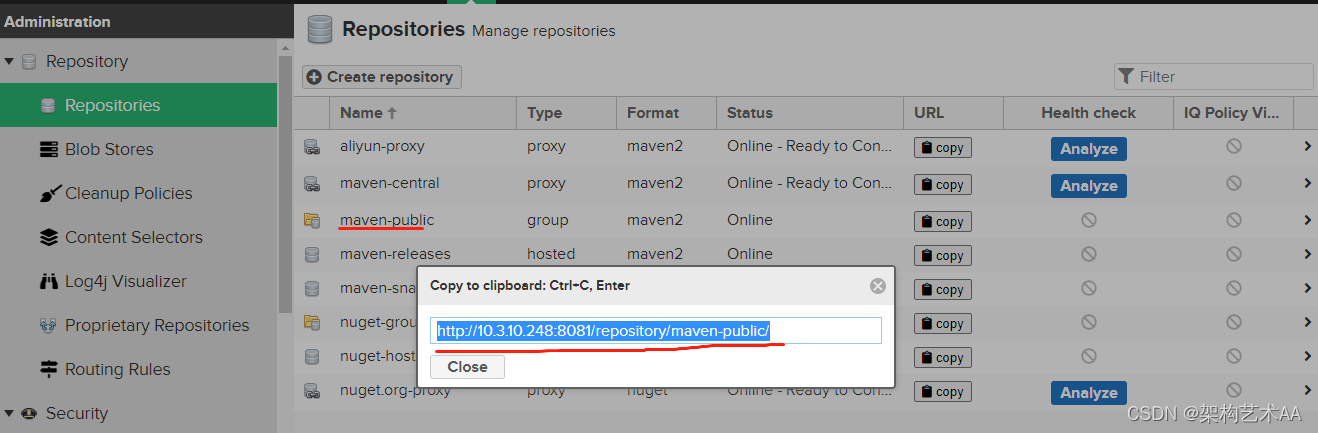Open maven-public row details arrow
The height and width of the screenshot is (433, 1318).
(x=1307, y=220)
